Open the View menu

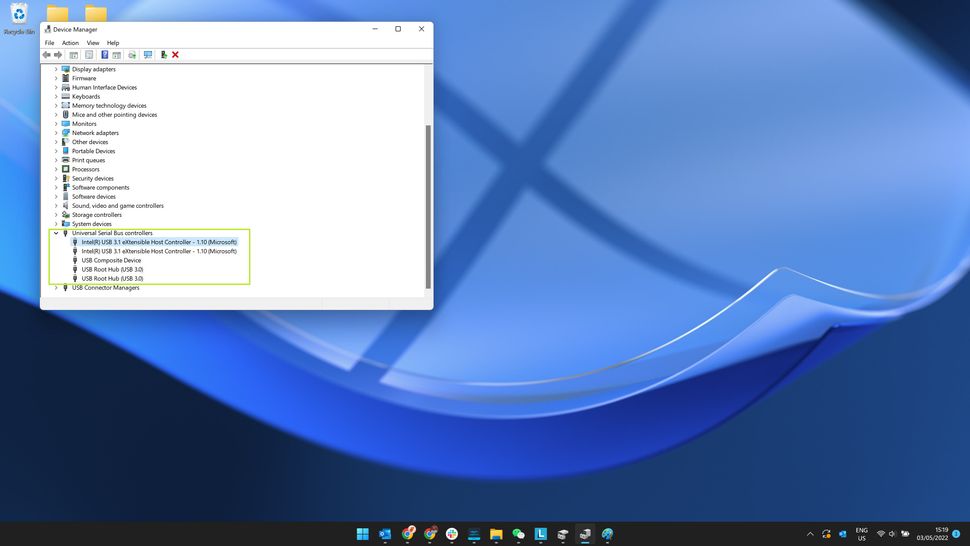coord(93,43)
